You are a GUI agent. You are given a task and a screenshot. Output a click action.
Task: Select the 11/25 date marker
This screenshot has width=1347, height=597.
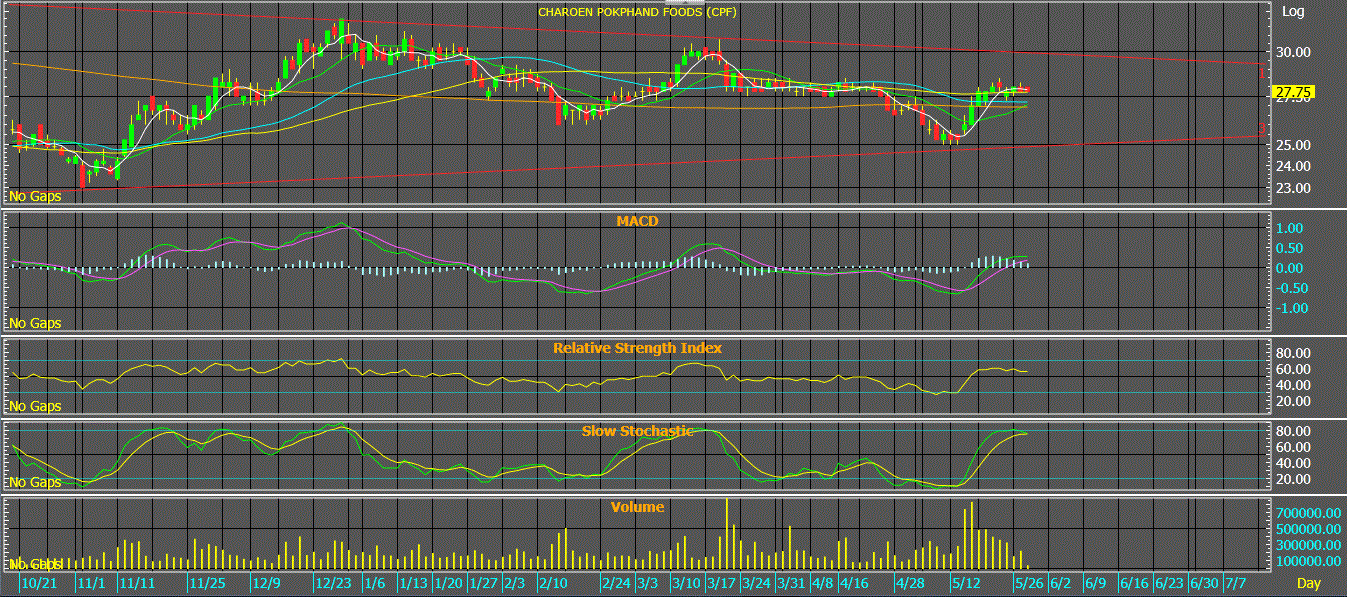tap(206, 583)
